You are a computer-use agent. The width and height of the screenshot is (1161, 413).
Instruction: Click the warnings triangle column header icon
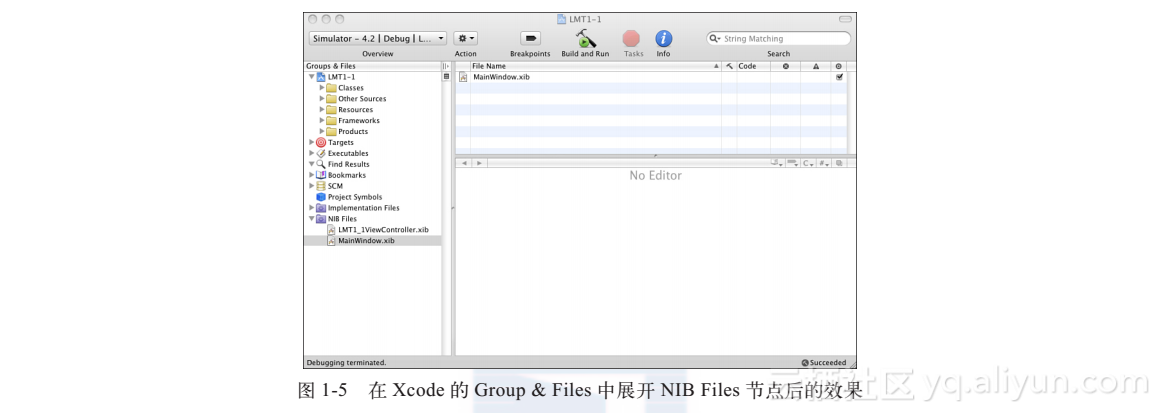click(816, 66)
